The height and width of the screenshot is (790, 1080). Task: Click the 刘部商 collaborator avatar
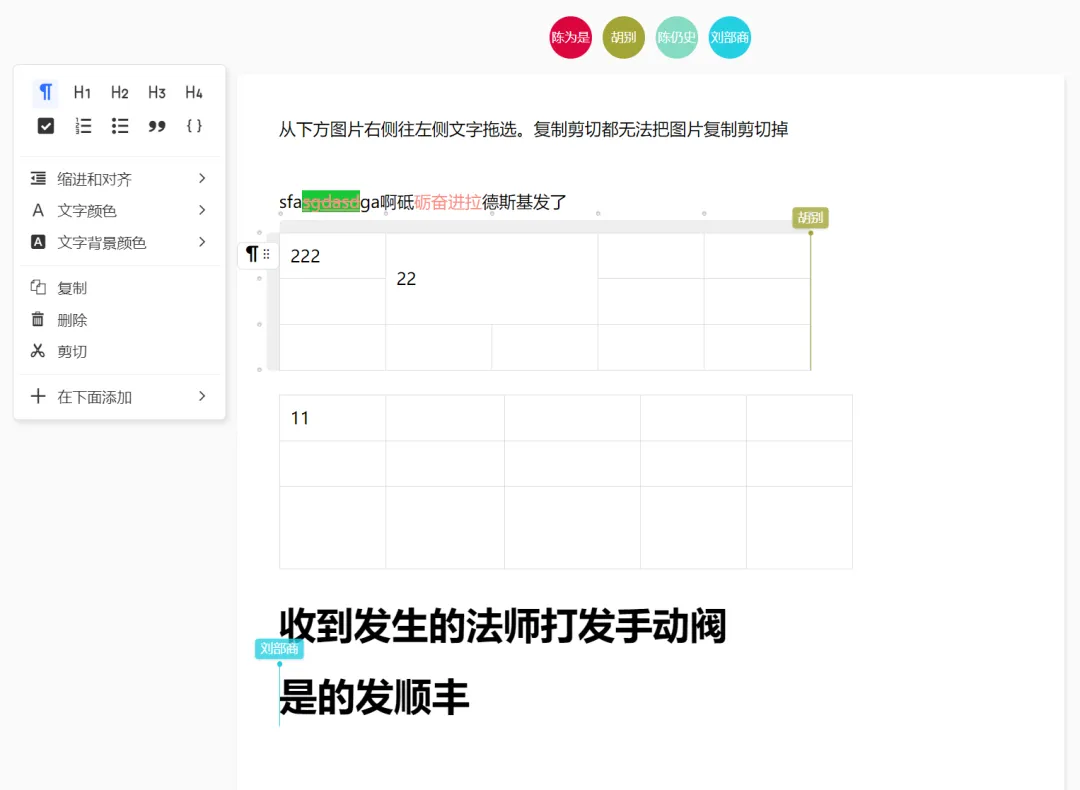(x=729, y=37)
